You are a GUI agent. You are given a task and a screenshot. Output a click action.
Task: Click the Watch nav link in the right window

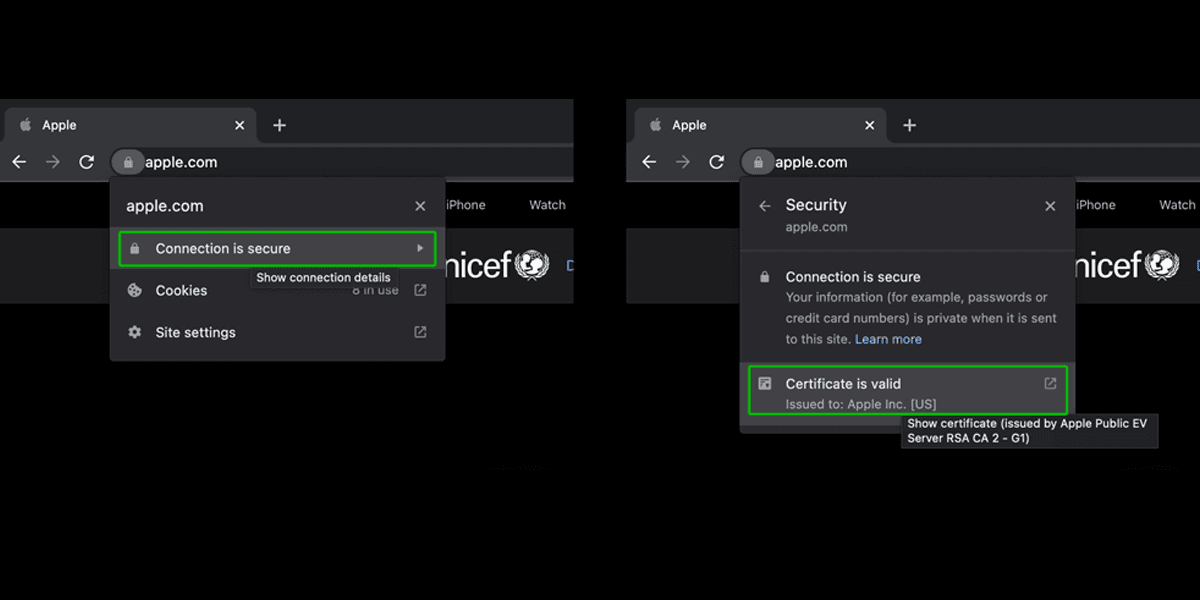(1177, 205)
